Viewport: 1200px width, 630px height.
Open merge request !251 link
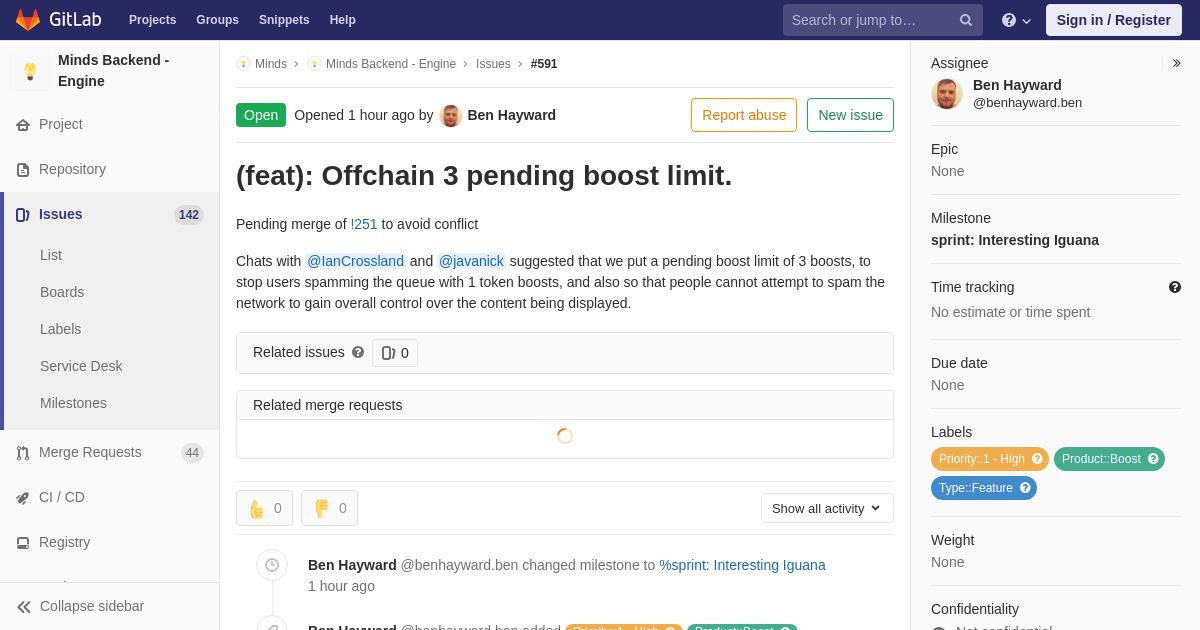click(x=364, y=224)
